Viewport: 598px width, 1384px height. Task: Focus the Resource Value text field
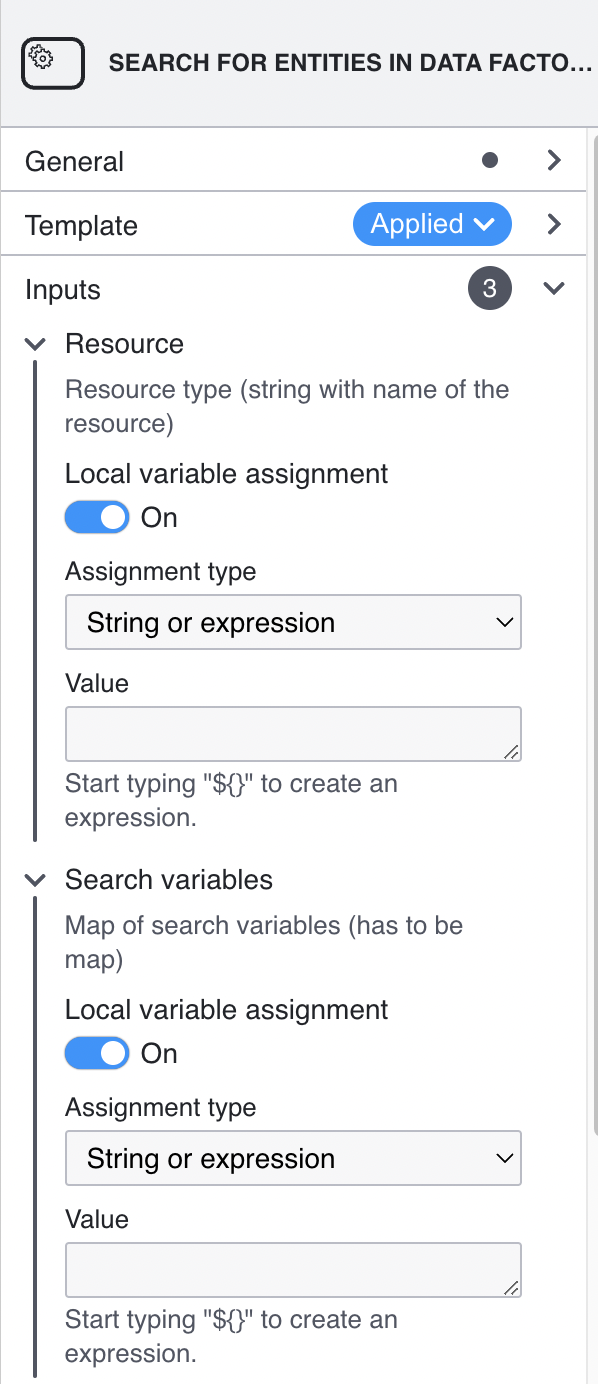tap(293, 734)
